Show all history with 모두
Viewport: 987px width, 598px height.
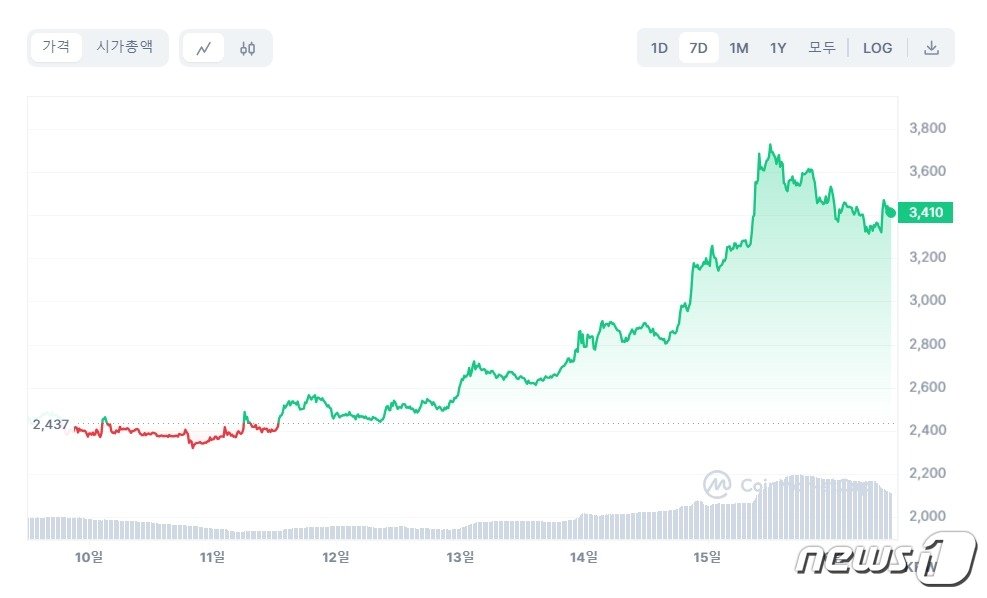click(821, 48)
